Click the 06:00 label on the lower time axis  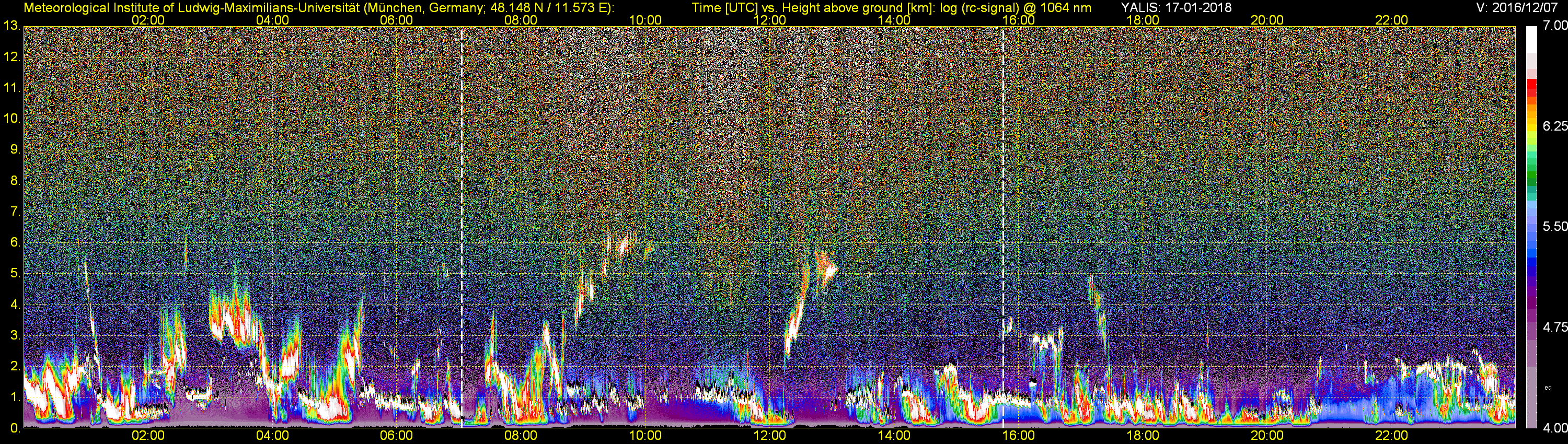tap(396, 436)
